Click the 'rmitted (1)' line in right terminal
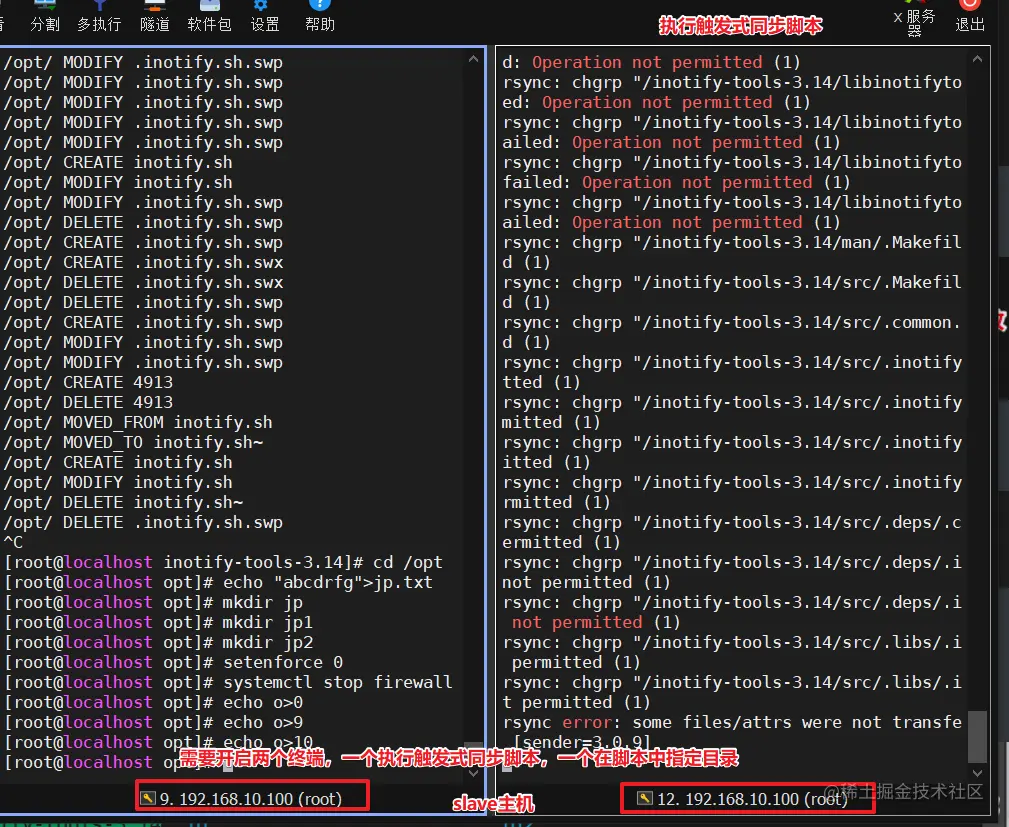The height and width of the screenshot is (827, 1009). 556,502
